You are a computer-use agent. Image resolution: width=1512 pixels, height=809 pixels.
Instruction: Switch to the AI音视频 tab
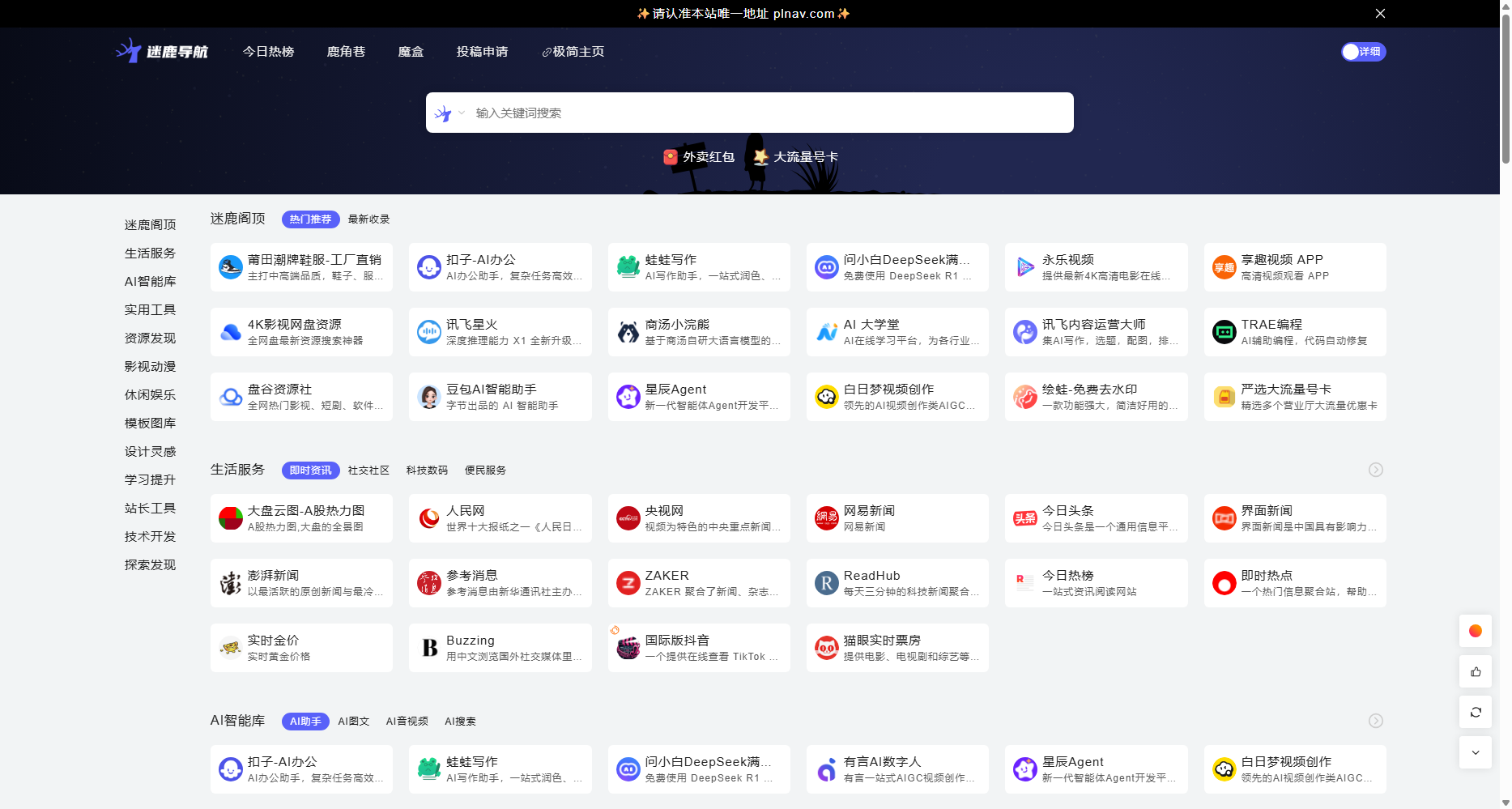407,722
